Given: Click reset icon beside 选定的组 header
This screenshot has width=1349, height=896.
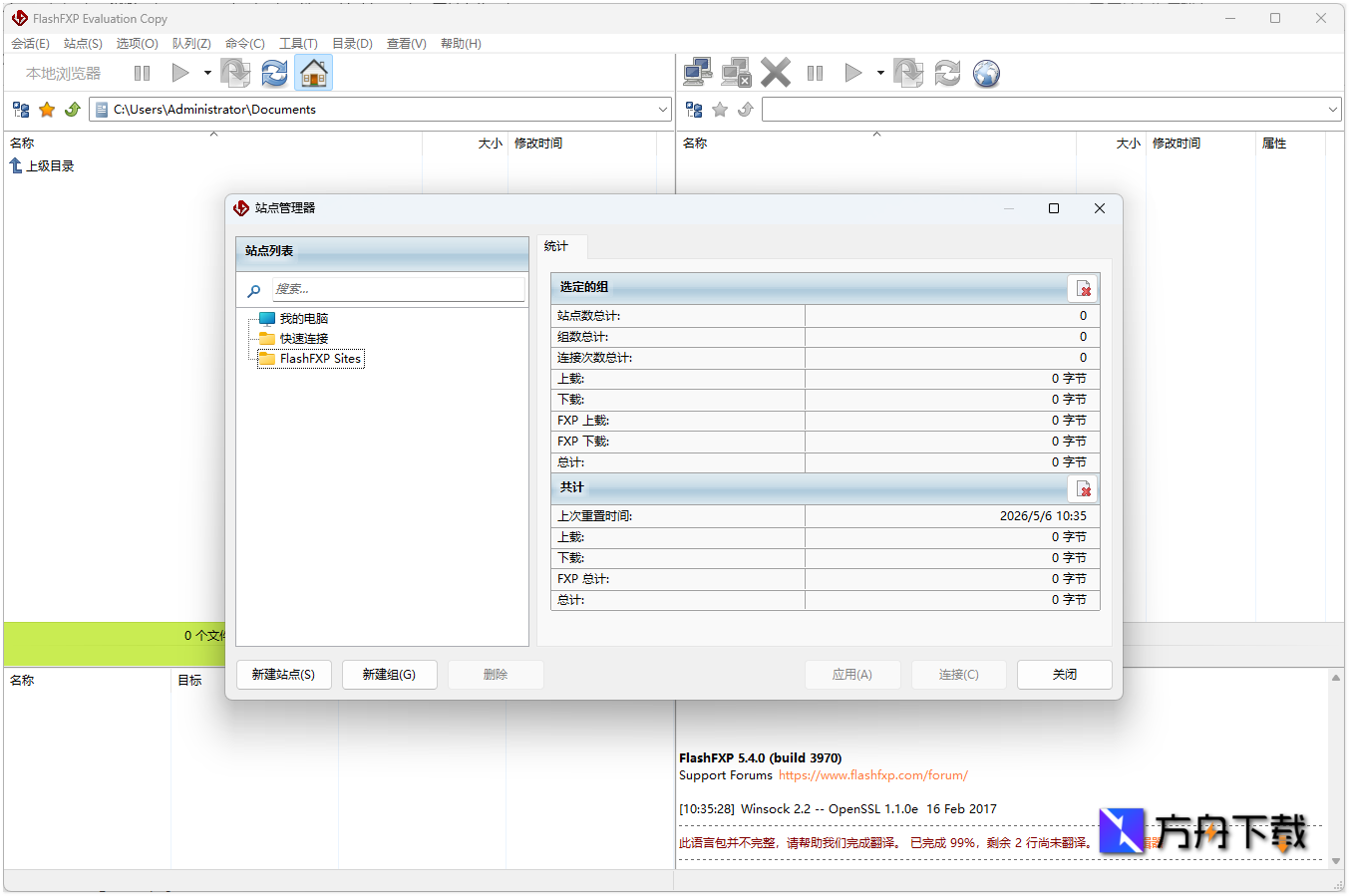Looking at the screenshot, I should pyautogui.click(x=1084, y=289).
